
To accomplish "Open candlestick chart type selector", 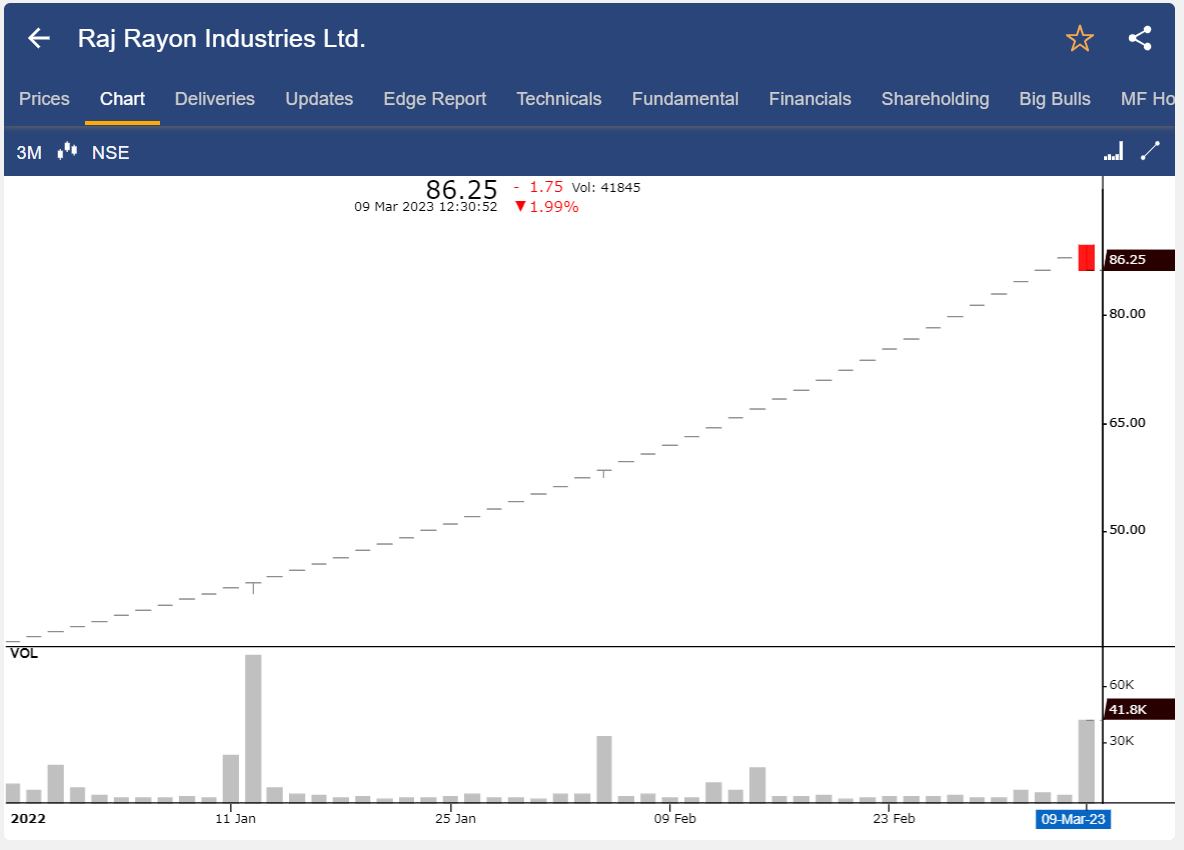I will (x=67, y=151).
